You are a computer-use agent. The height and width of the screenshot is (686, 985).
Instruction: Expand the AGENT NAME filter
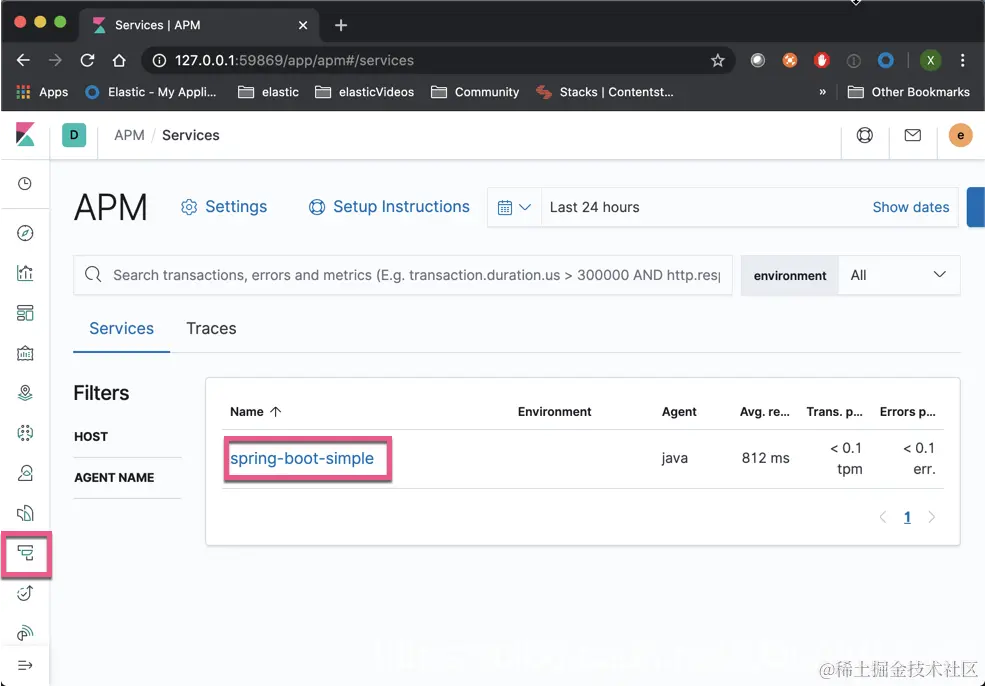[114, 477]
